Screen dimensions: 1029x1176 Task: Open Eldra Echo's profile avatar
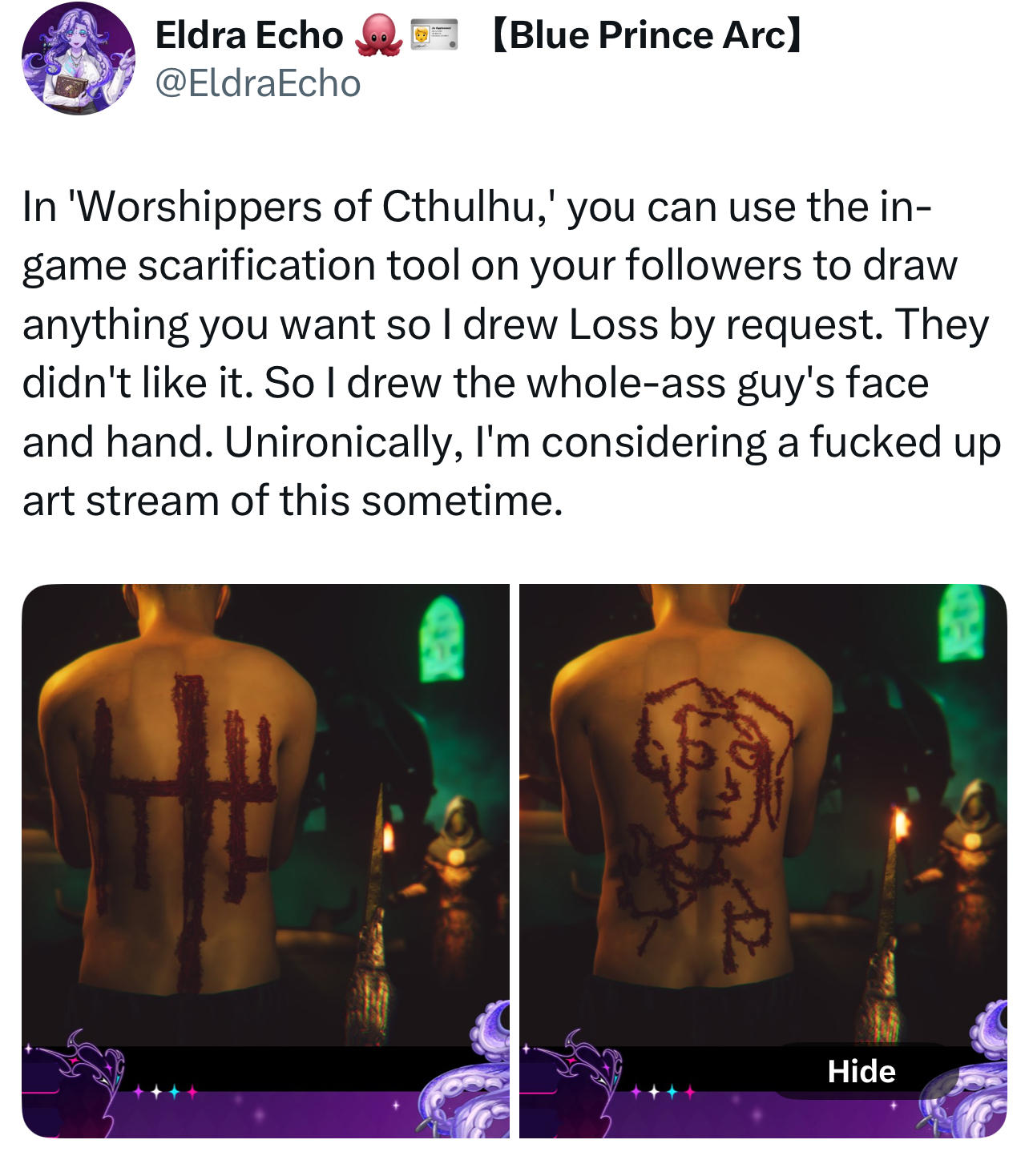(78, 58)
